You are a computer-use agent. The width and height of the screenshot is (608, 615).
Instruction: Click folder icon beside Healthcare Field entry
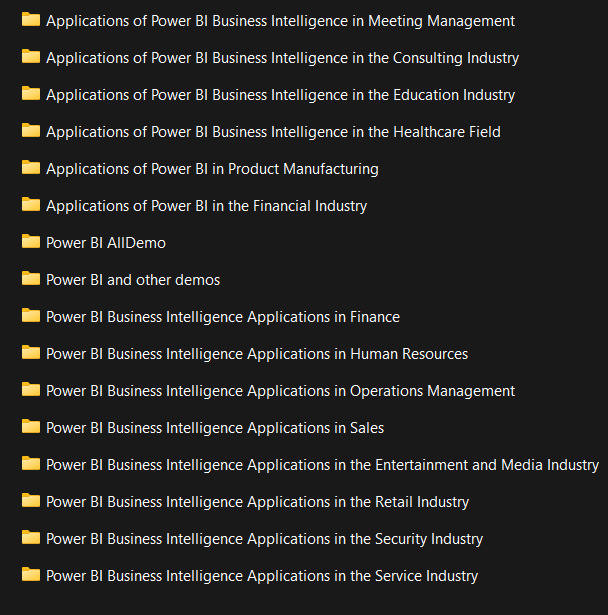click(31, 131)
